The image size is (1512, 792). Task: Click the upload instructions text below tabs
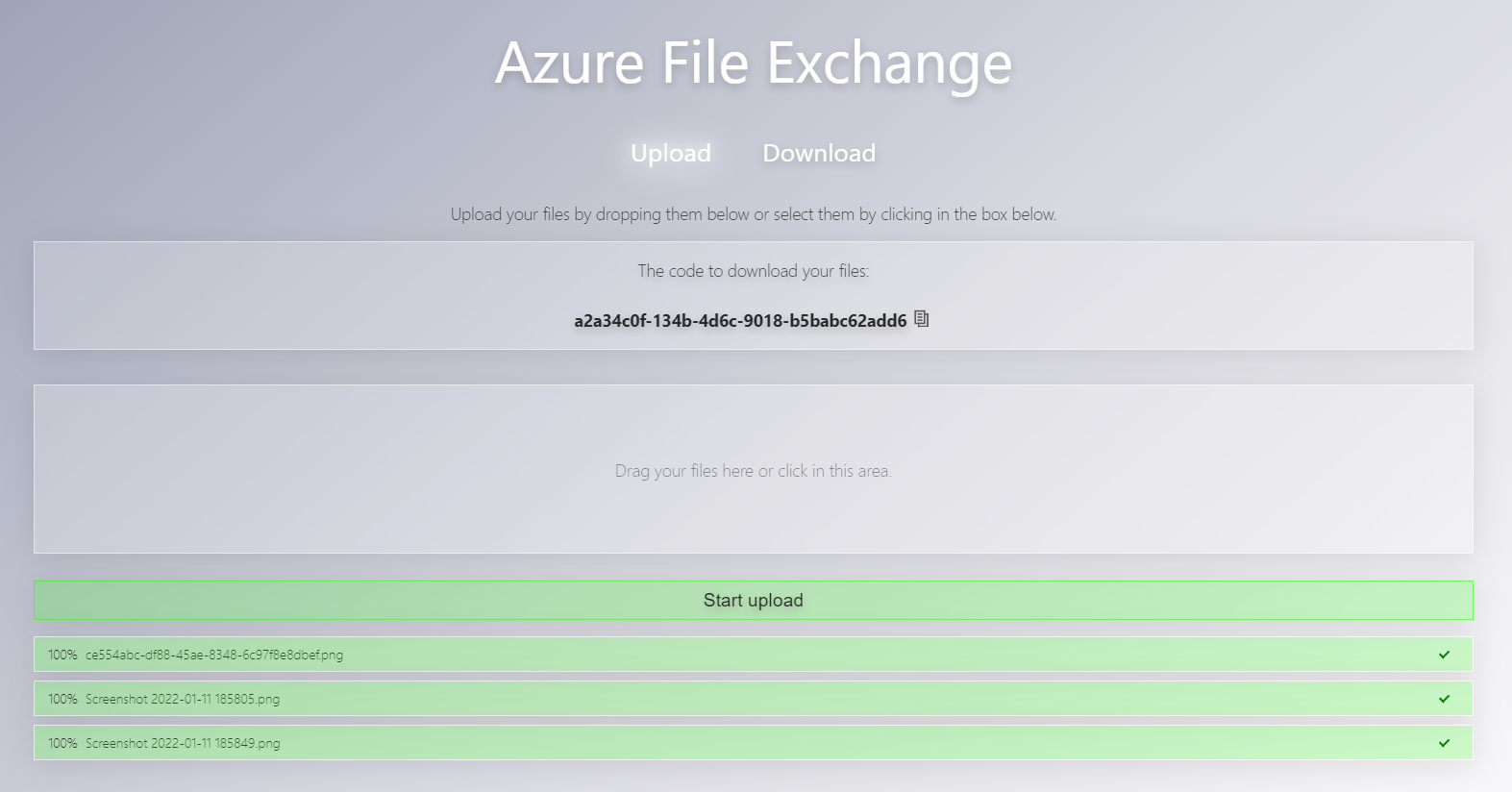[x=754, y=214]
